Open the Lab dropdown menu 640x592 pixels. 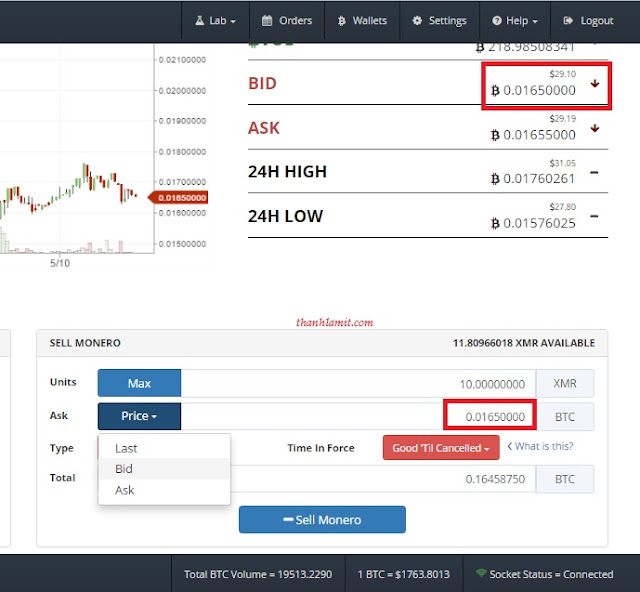pyautogui.click(x=215, y=21)
